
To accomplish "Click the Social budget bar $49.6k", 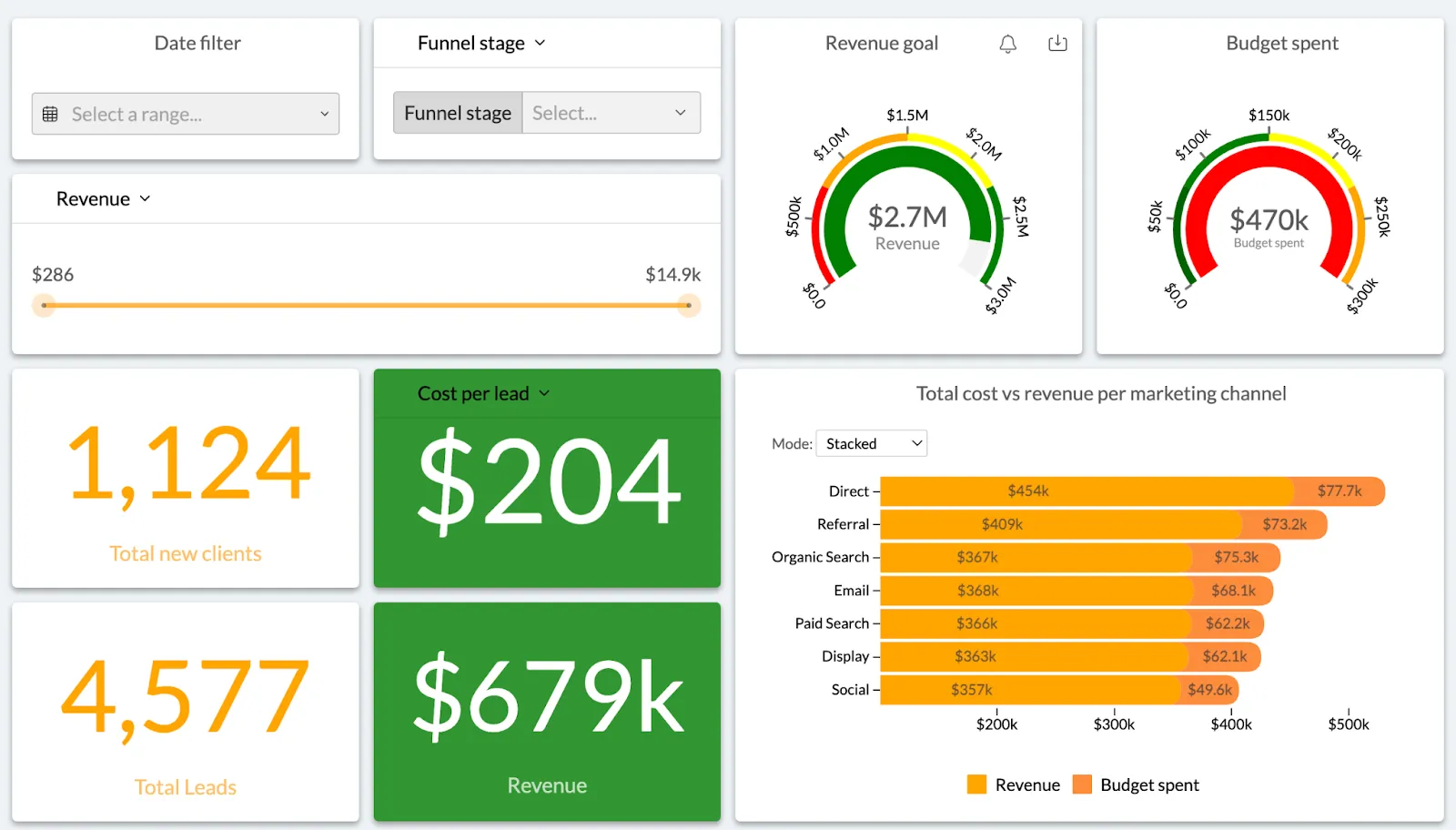I will [x=1209, y=690].
